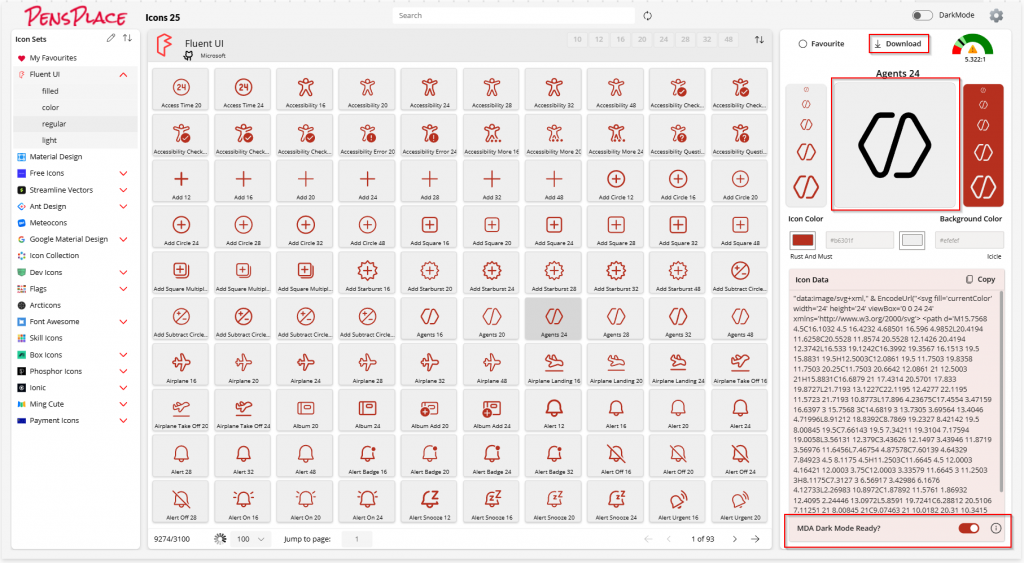Select the Access Time 20 icon

coord(181,89)
